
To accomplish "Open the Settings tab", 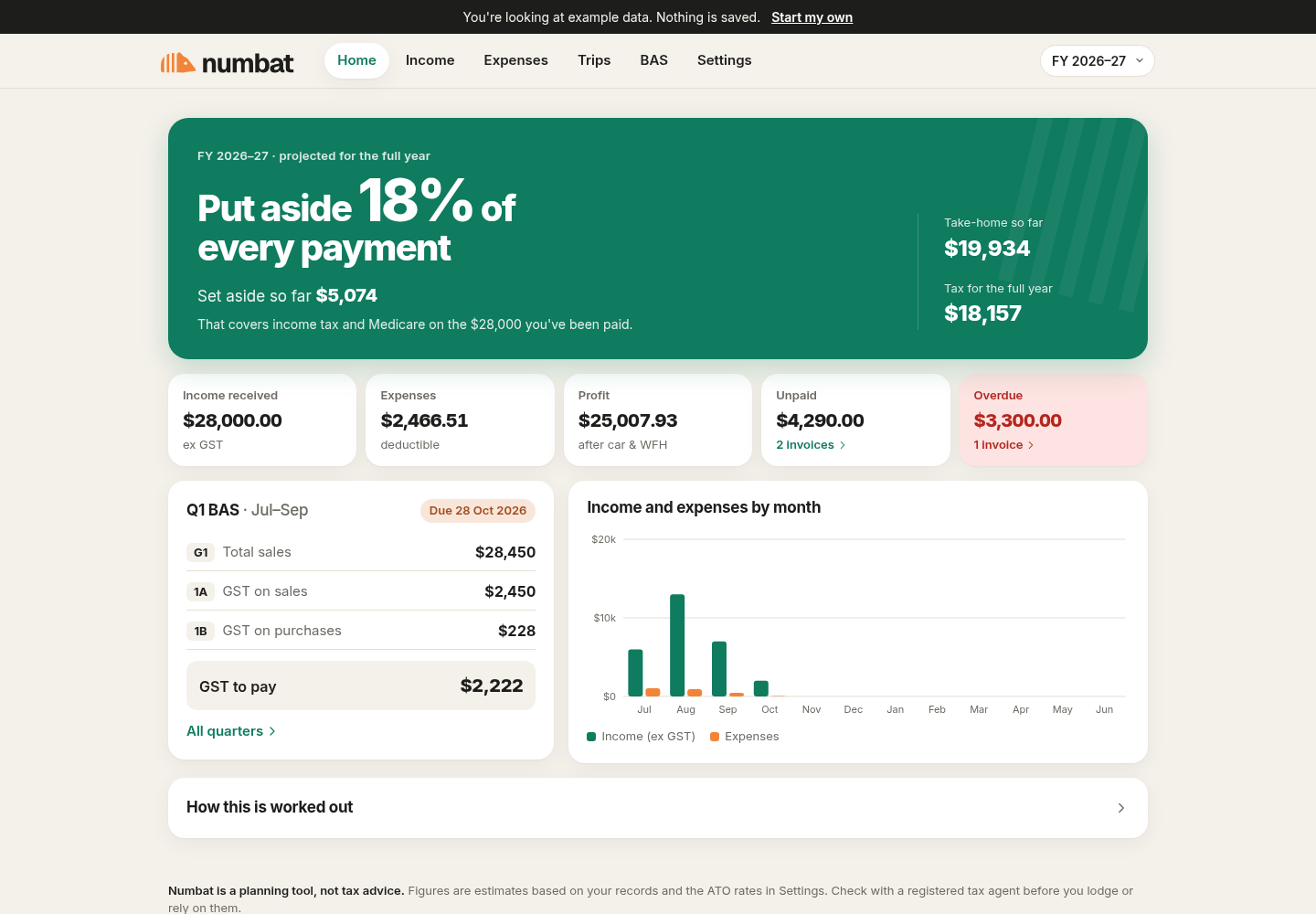I will pyautogui.click(x=725, y=60).
